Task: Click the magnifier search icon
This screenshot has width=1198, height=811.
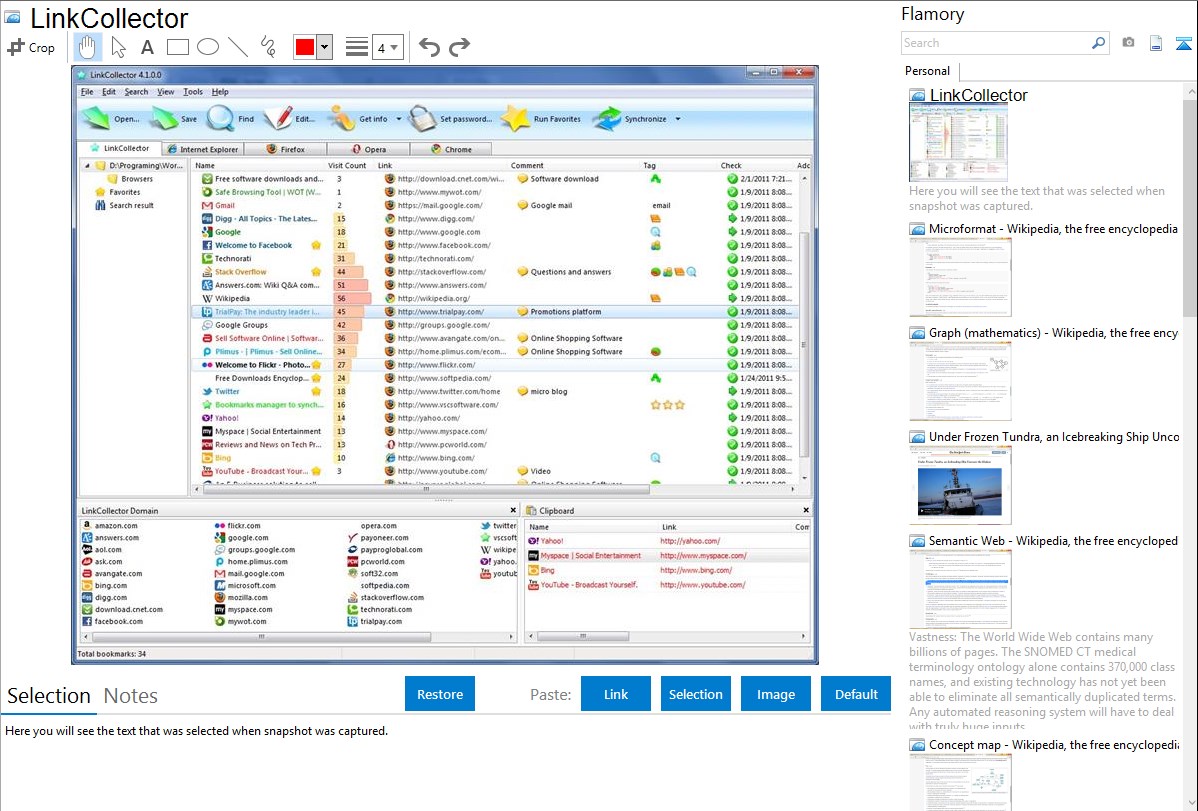Action: pos(1099,43)
